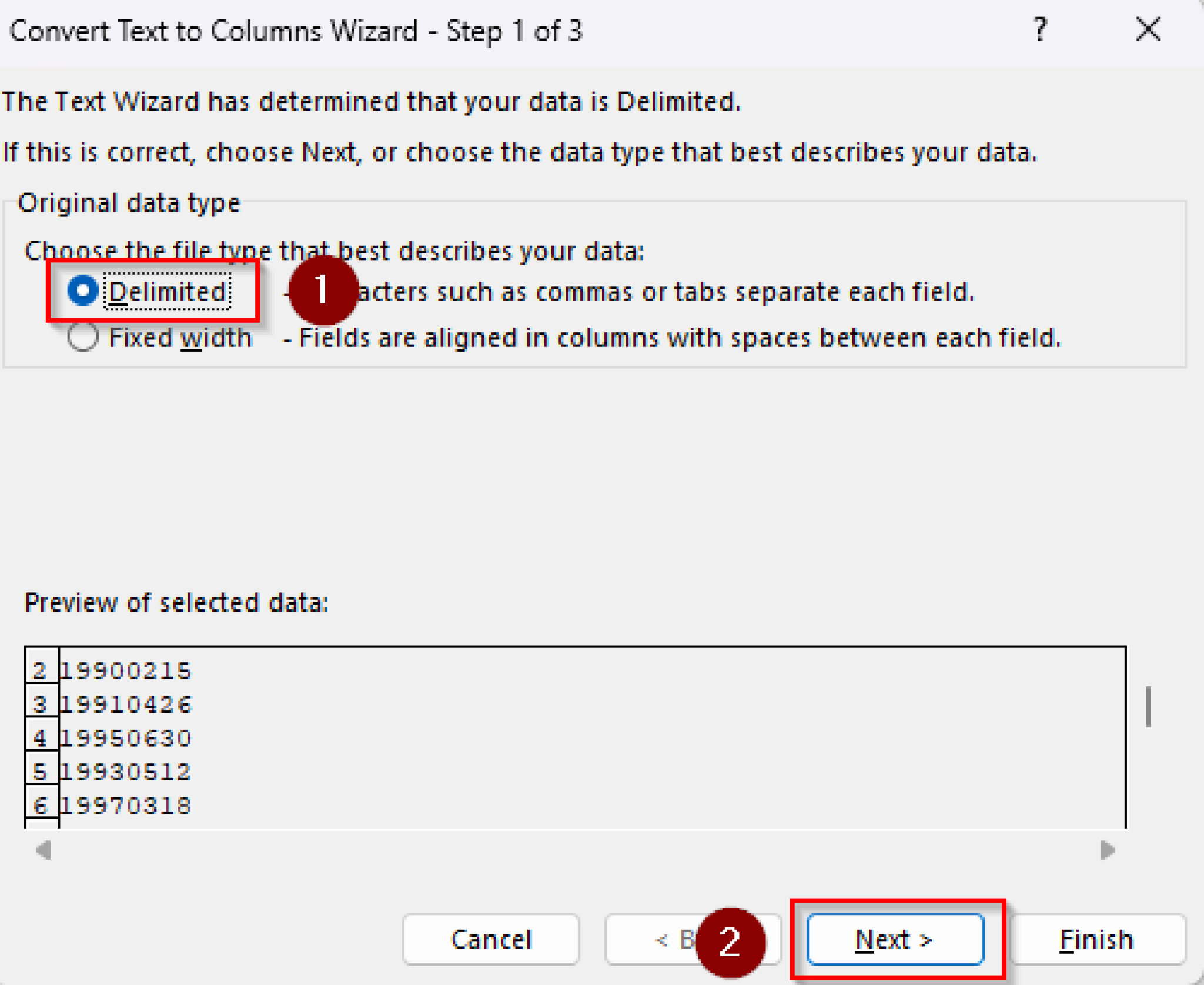Click preview row showing 19900215
The image size is (1204, 985).
coord(126,670)
